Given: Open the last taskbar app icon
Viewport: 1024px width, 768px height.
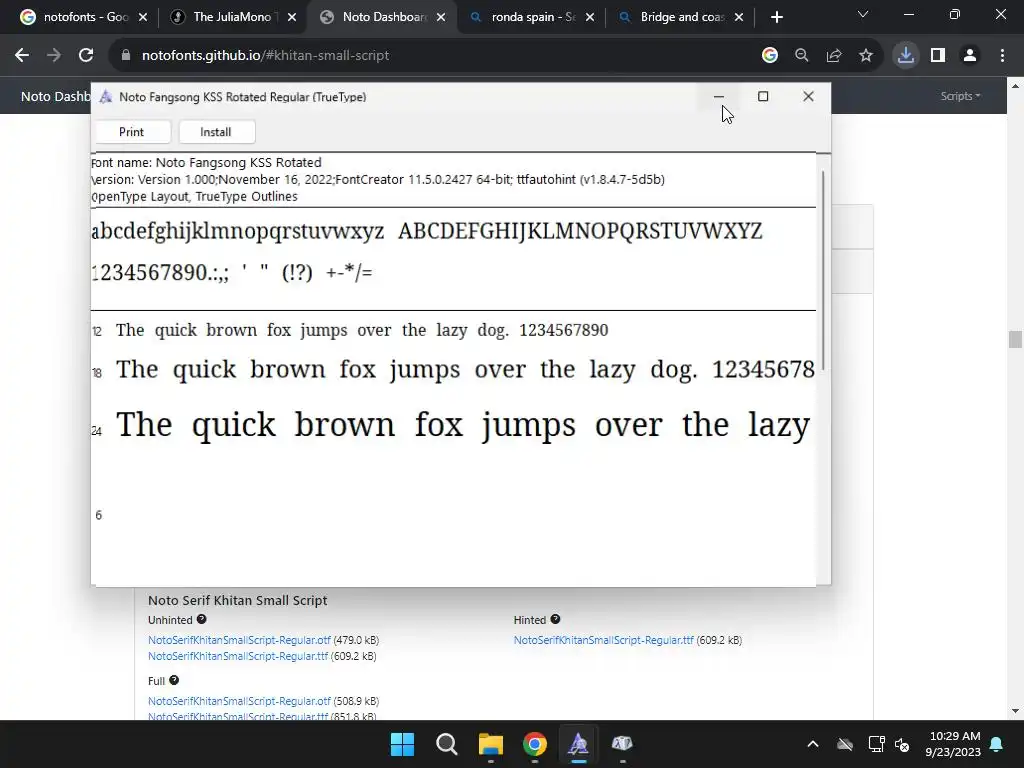Looking at the screenshot, I should pos(622,744).
